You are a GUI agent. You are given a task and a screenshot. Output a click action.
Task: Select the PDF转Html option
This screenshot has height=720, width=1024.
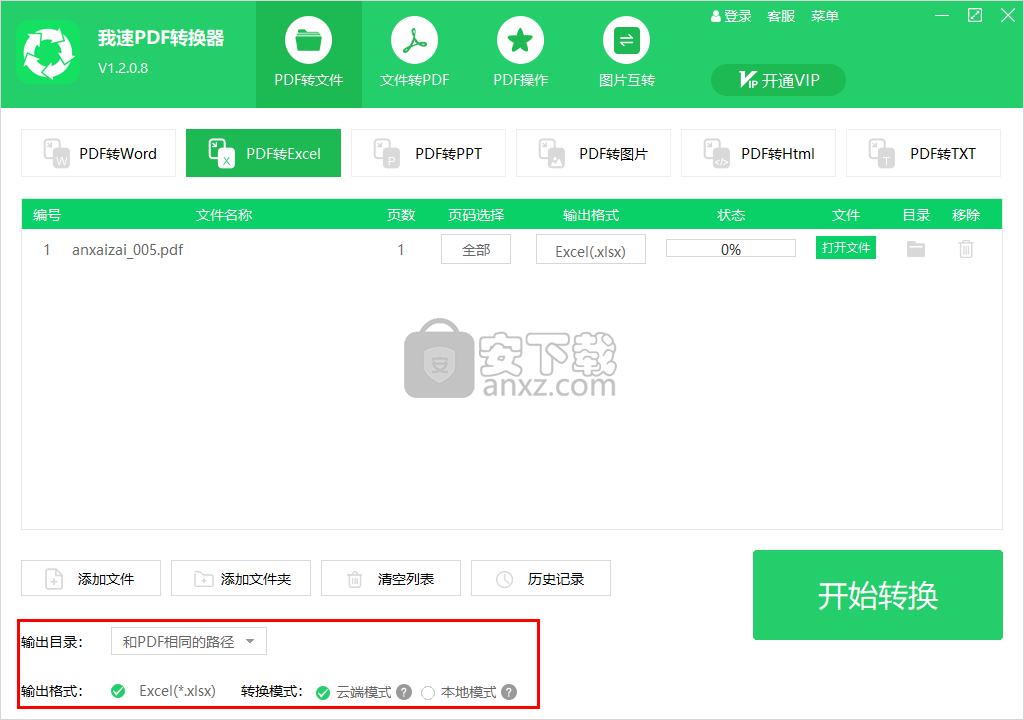[x=758, y=154]
